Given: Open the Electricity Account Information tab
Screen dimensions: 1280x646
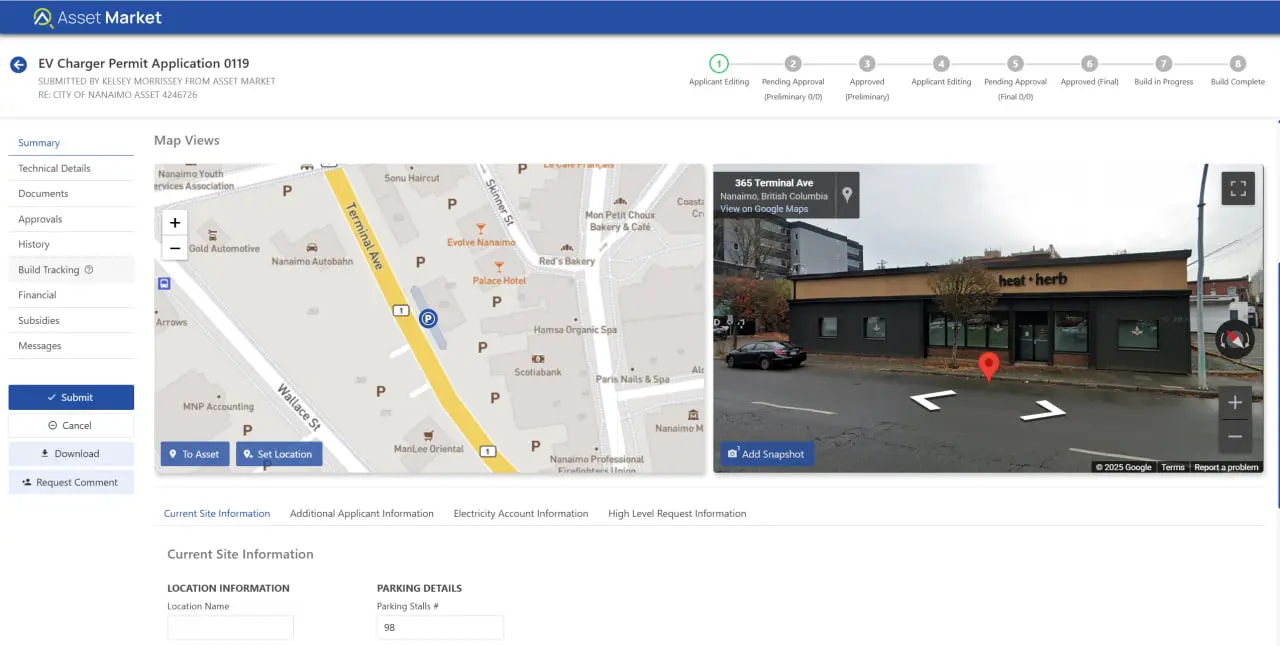Looking at the screenshot, I should [x=521, y=513].
